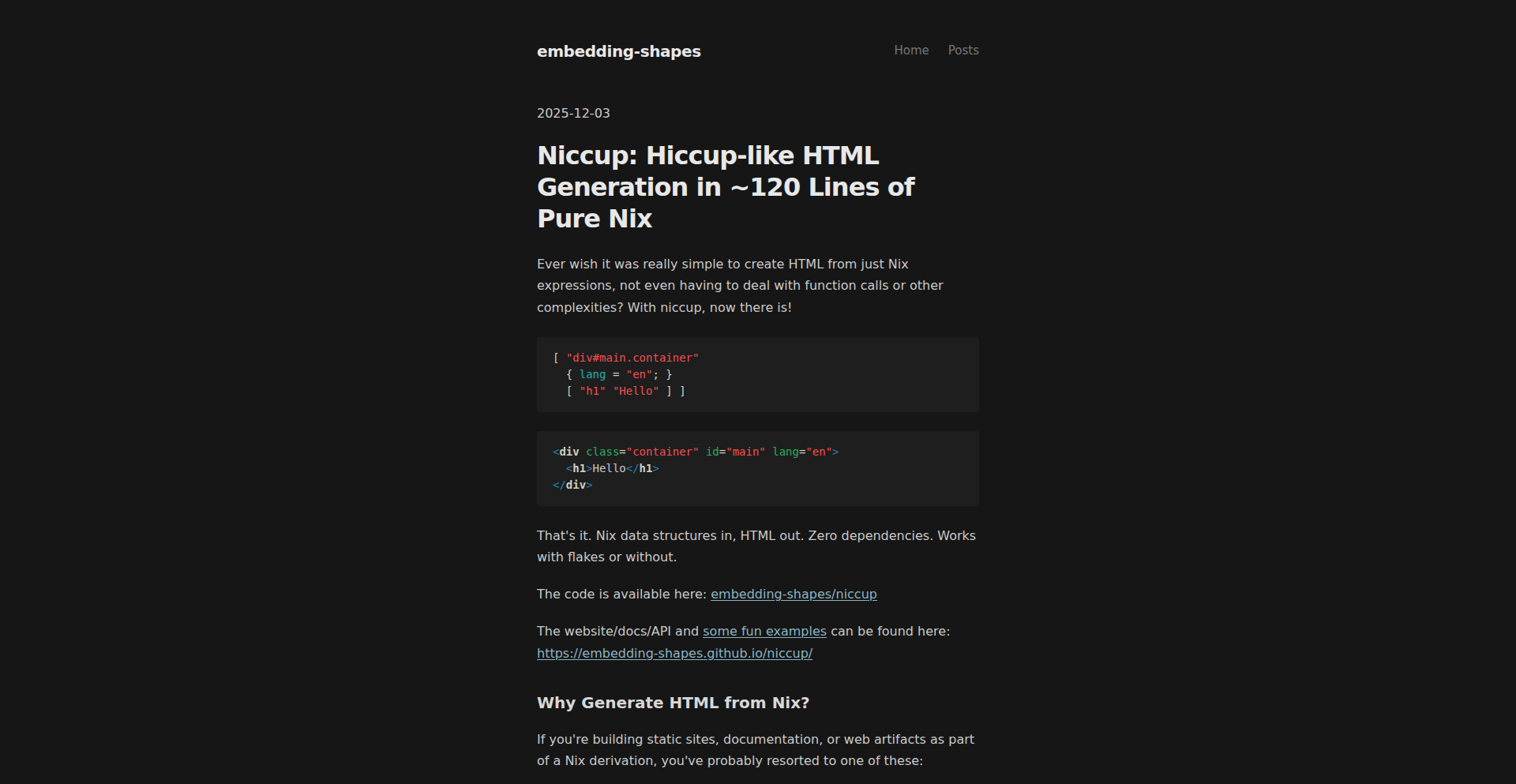Open the some fun examples link
Viewport: 1516px width, 784px height.
click(764, 631)
